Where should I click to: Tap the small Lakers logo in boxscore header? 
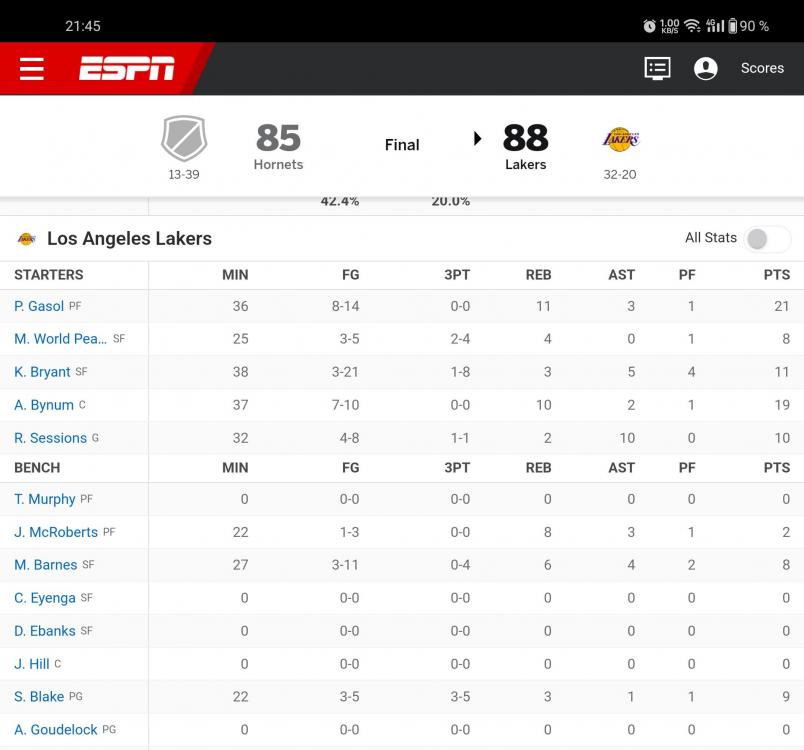click(x=26, y=239)
